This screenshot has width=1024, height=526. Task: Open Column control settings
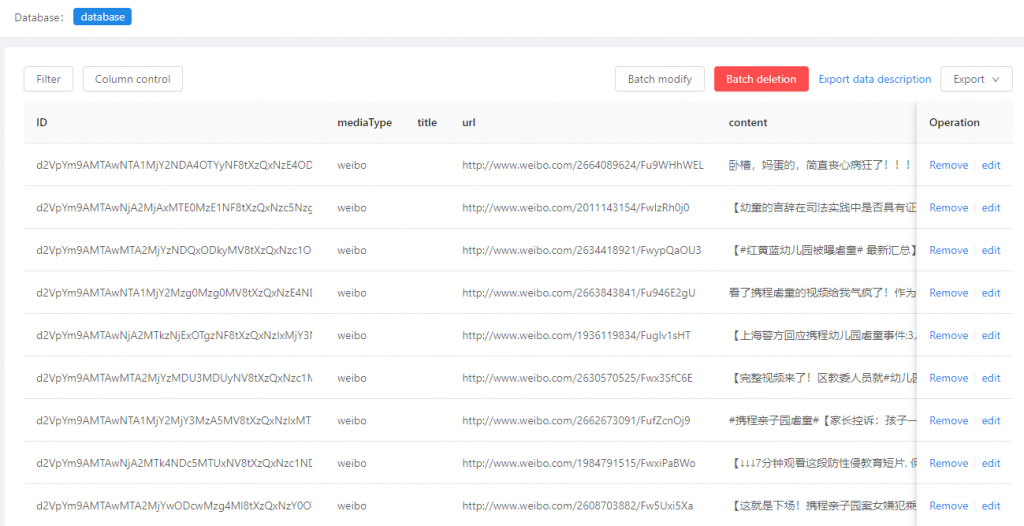coord(133,79)
